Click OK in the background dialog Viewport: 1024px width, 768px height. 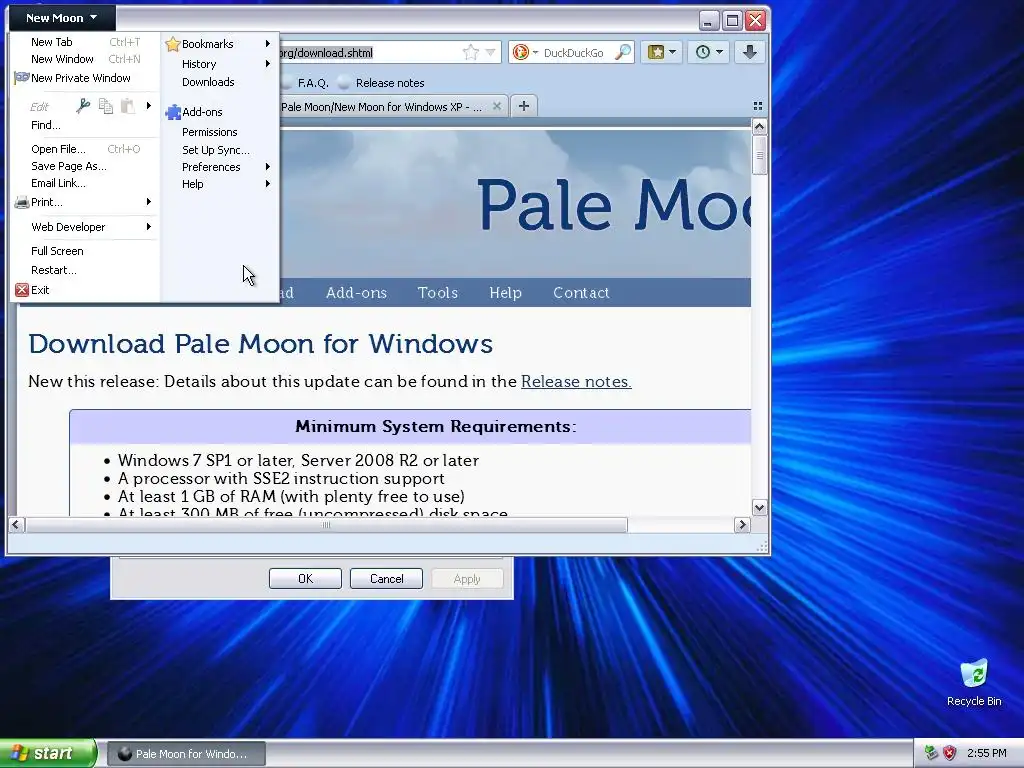306,579
